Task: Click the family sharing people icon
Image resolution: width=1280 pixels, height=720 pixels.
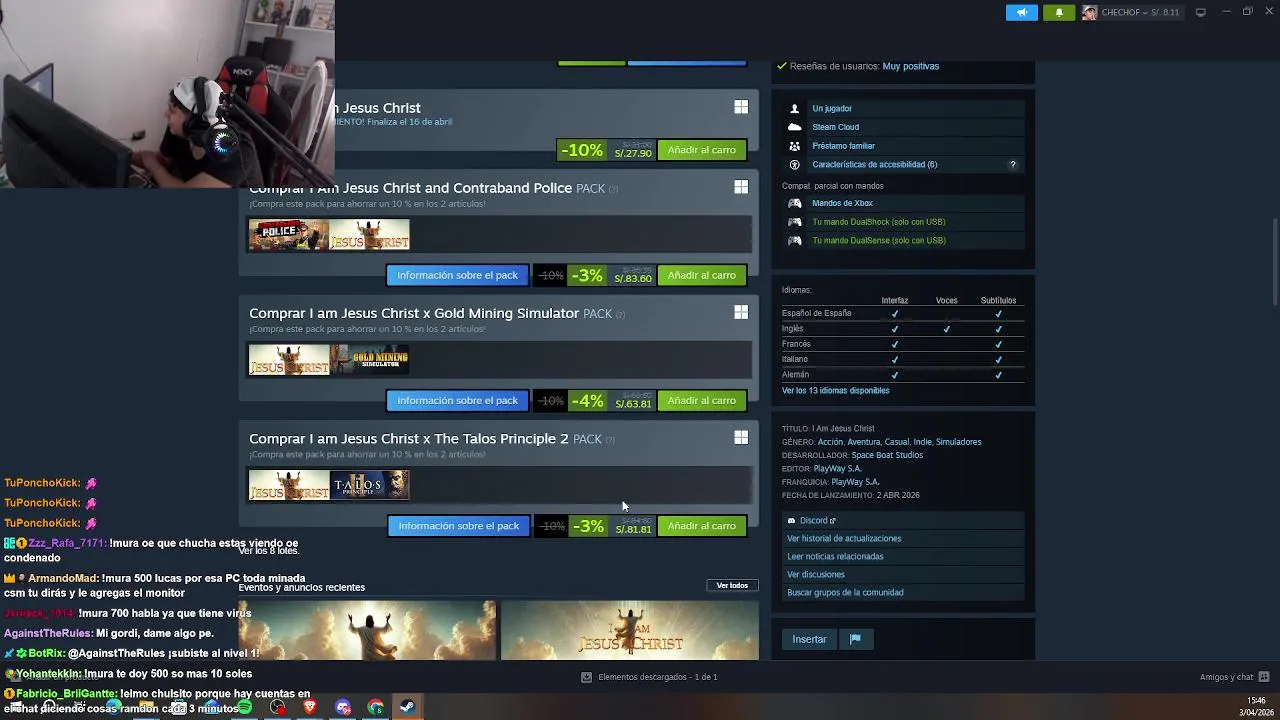Action: pos(794,146)
